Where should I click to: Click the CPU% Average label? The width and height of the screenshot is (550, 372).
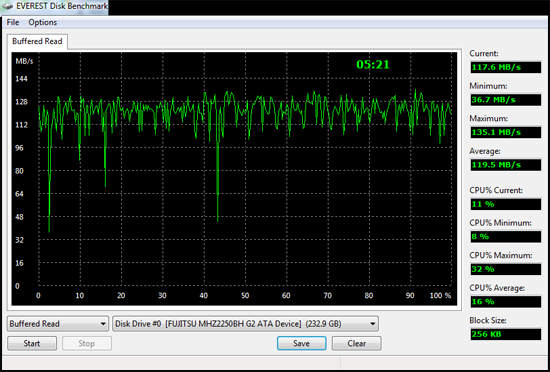[497, 288]
